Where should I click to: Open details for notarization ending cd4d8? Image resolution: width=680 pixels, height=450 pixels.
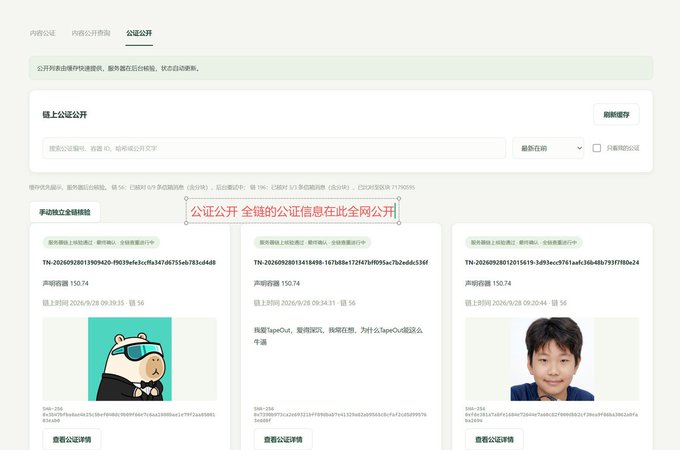tap(72, 439)
